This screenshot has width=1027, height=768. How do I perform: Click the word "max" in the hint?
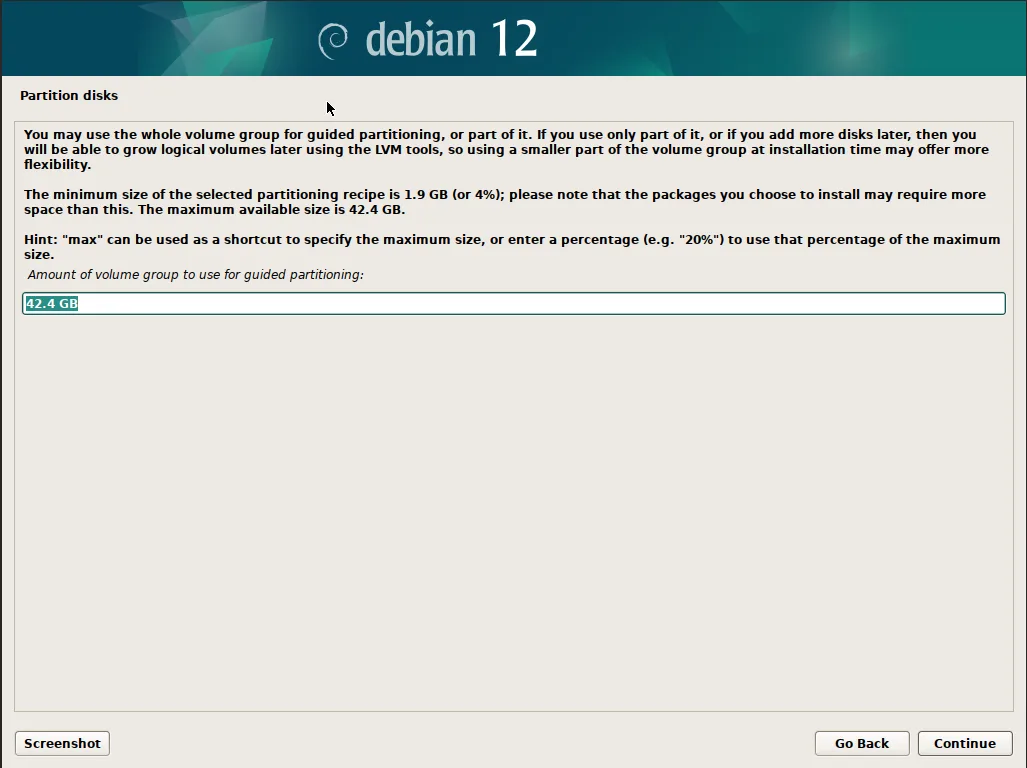tap(83, 240)
